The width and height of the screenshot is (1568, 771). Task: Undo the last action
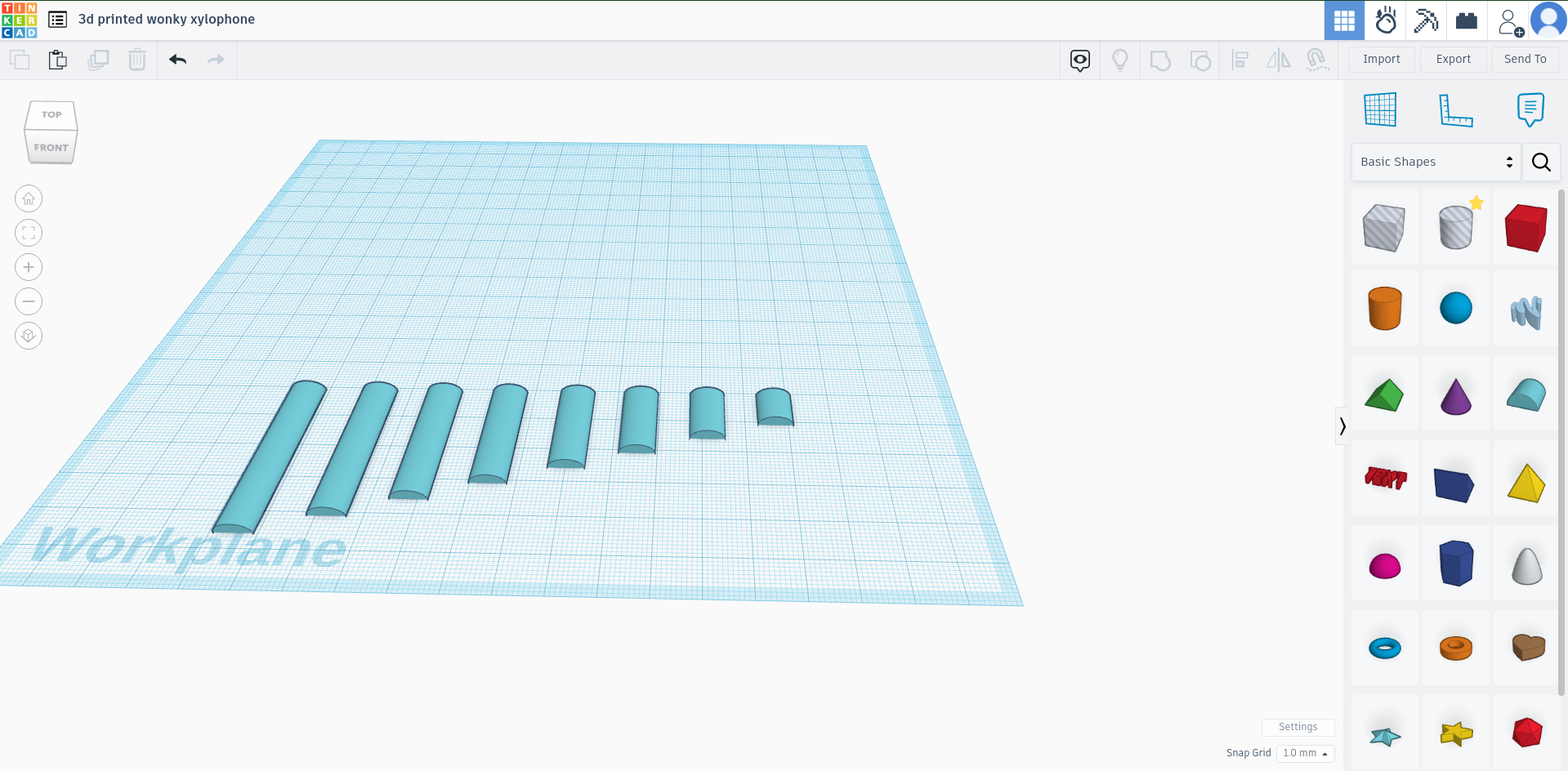pyautogui.click(x=177, y=60)
